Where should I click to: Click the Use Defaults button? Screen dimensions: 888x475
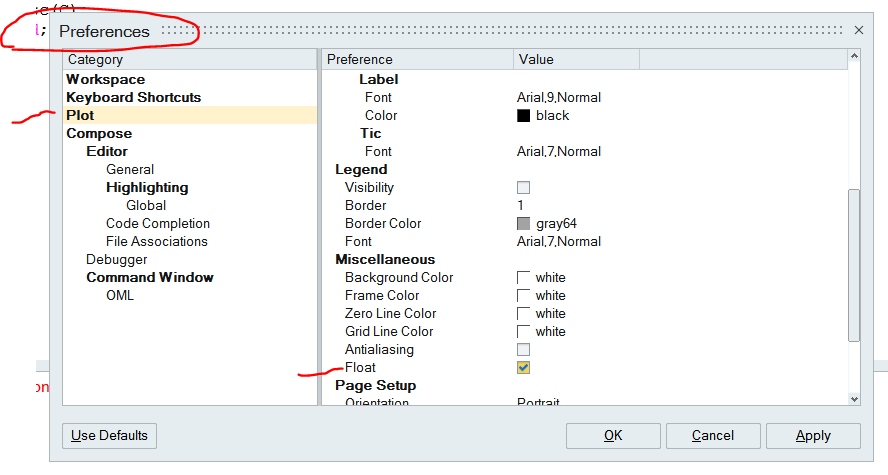(109, 436)
